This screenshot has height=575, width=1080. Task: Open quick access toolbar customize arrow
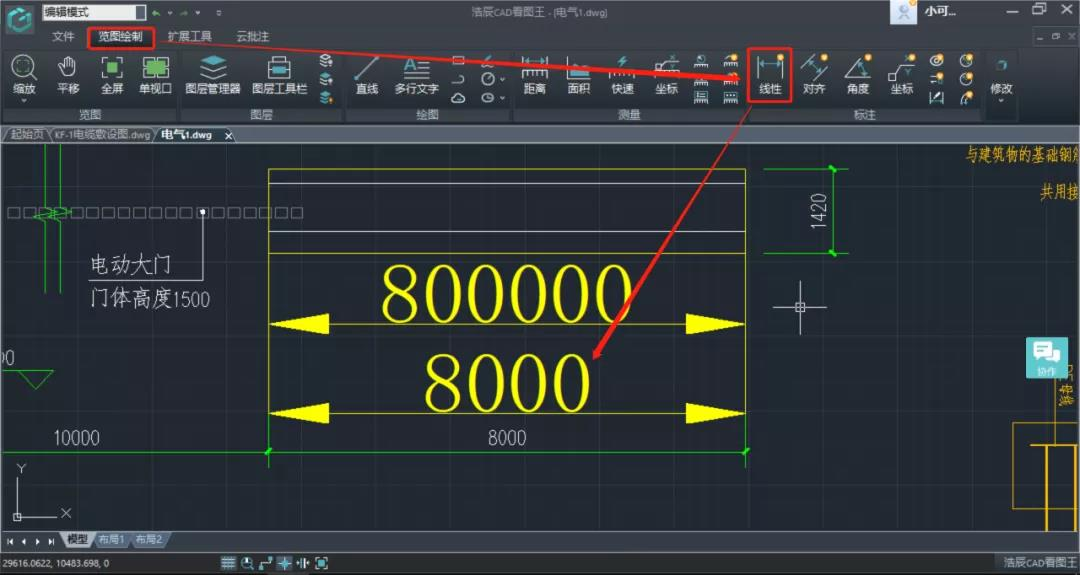click(219, 12)
